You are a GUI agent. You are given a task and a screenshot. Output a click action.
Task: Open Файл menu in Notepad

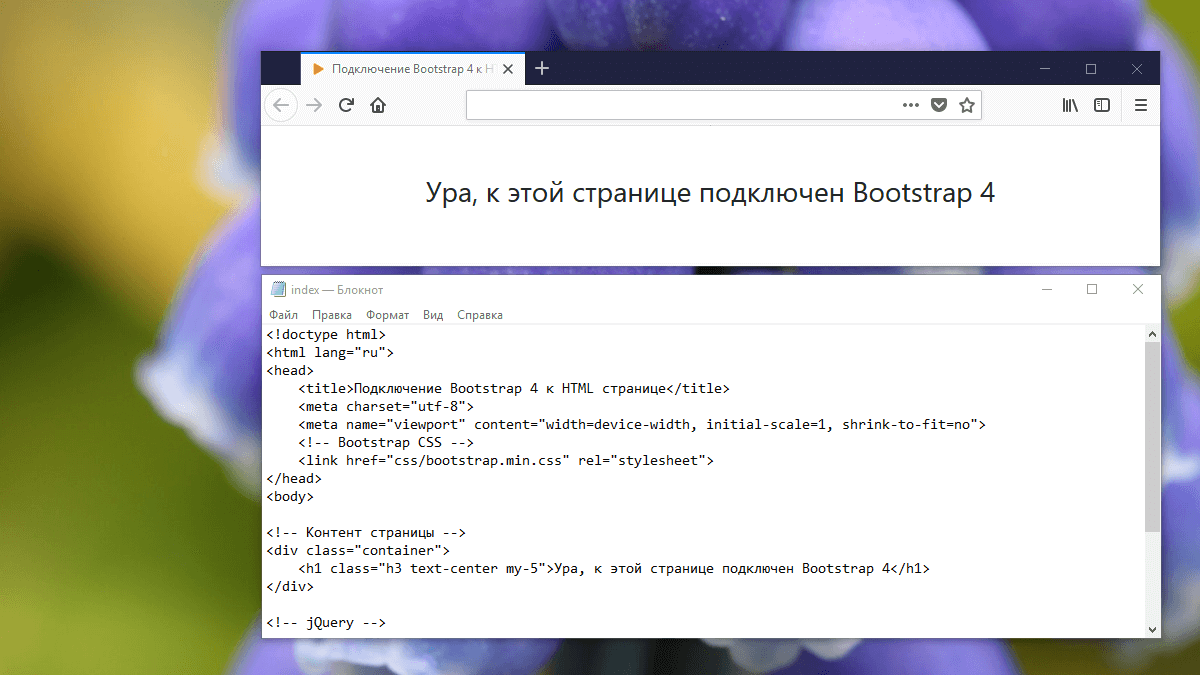(x=283, y=315)
